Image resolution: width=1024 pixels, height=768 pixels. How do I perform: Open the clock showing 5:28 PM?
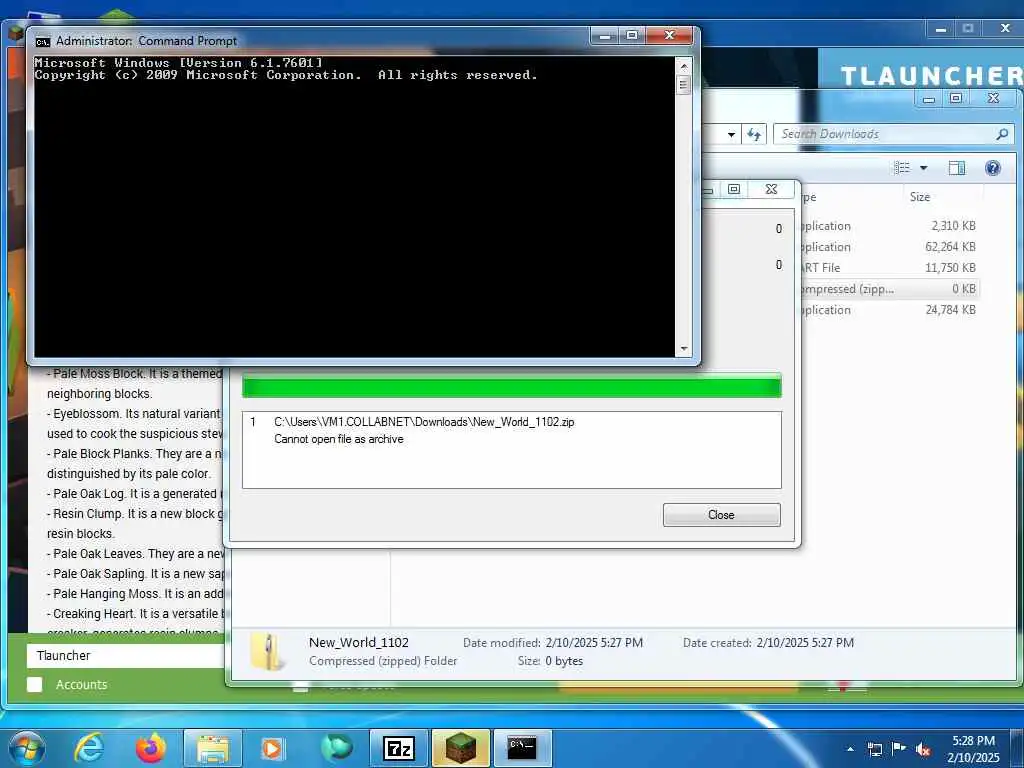coord(973,749)
